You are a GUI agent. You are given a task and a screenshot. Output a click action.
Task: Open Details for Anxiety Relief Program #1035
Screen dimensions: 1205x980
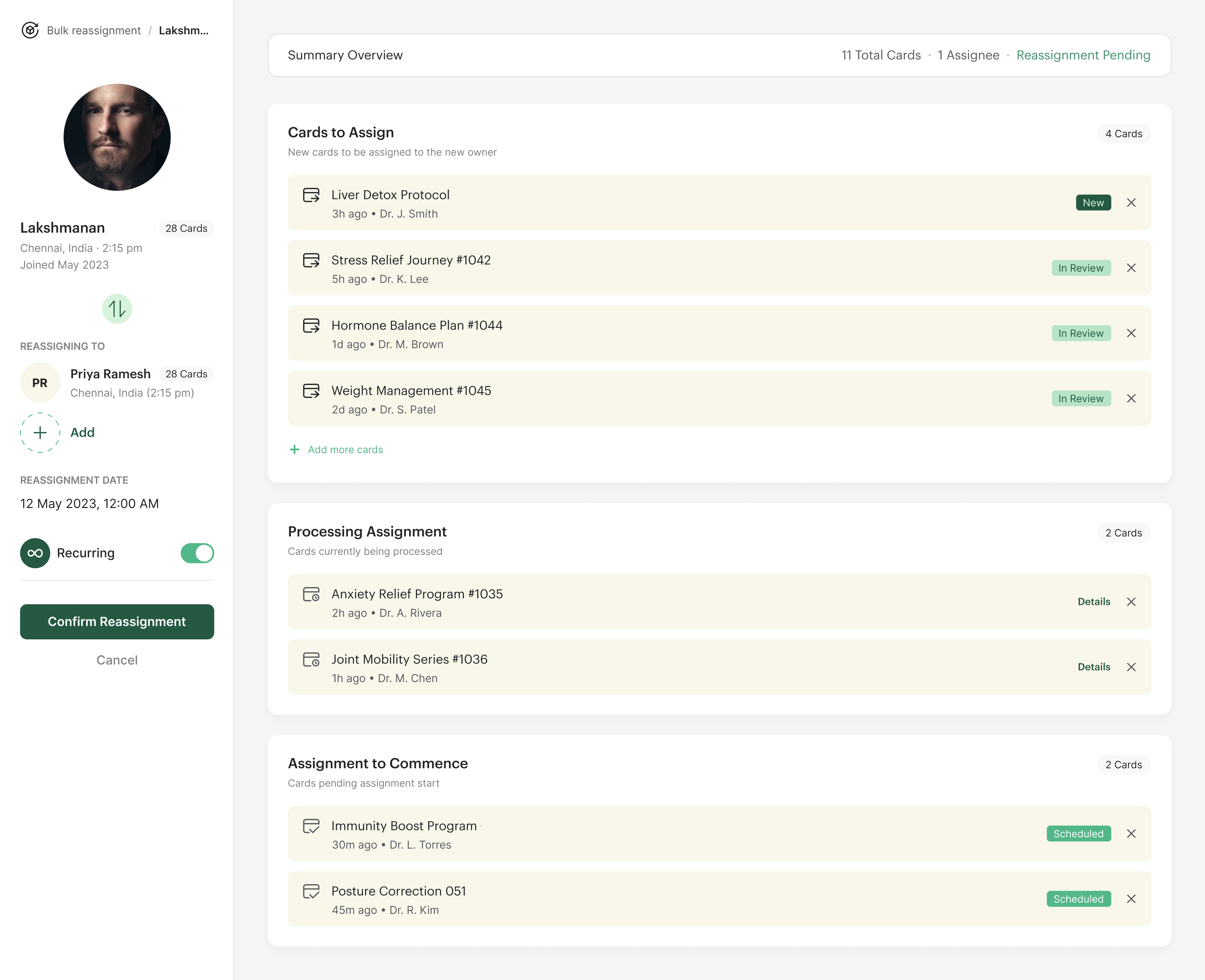tap(1094, 602)
